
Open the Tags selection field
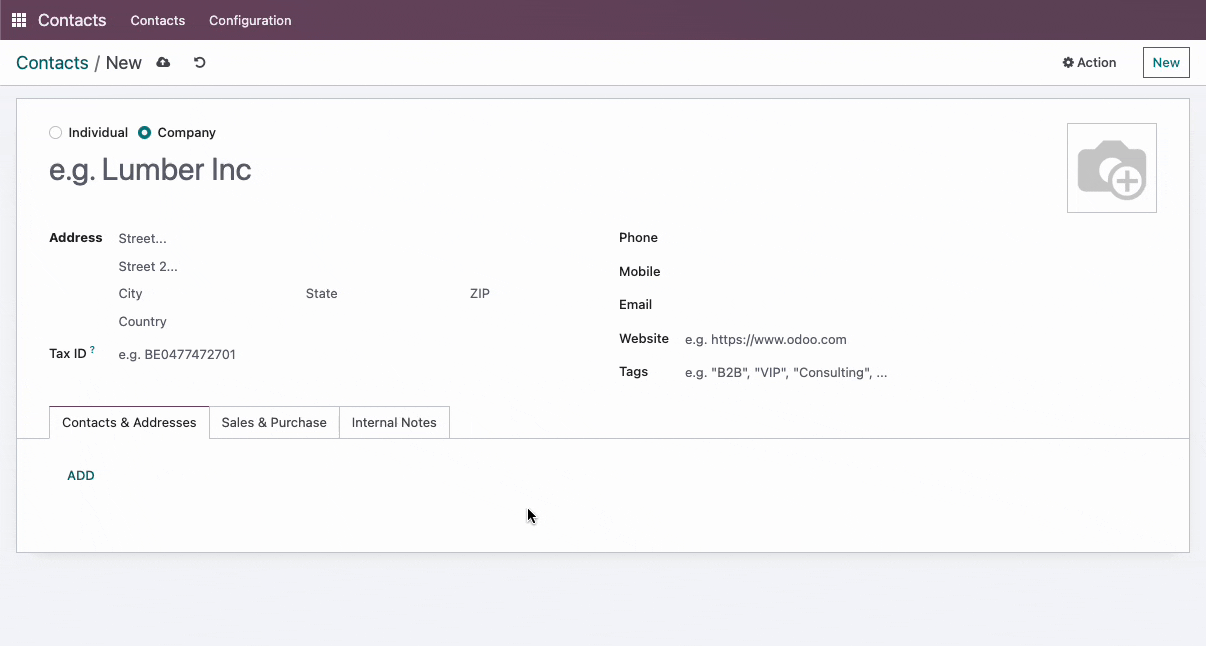tap(920, 373)
